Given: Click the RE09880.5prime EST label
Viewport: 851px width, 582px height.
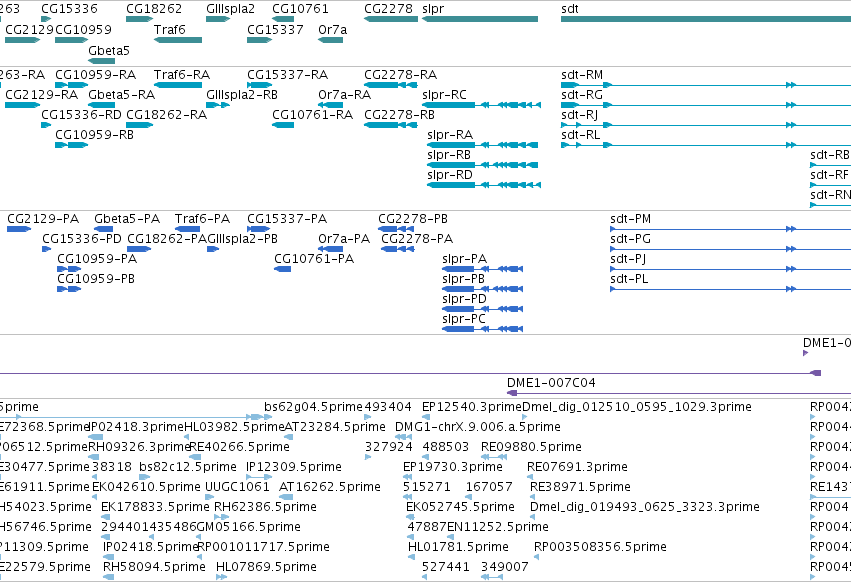Looking at the screenshot, I should point(531,447).
